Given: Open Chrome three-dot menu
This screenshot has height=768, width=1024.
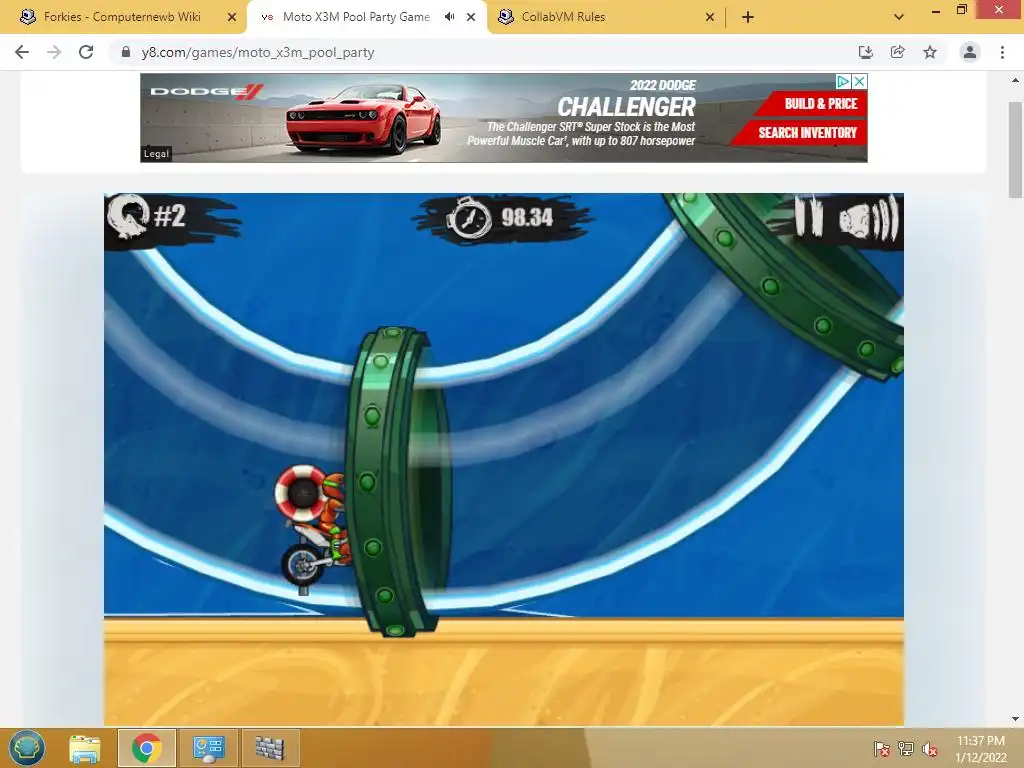Looking at the screenshot, I should point(1002,52).
